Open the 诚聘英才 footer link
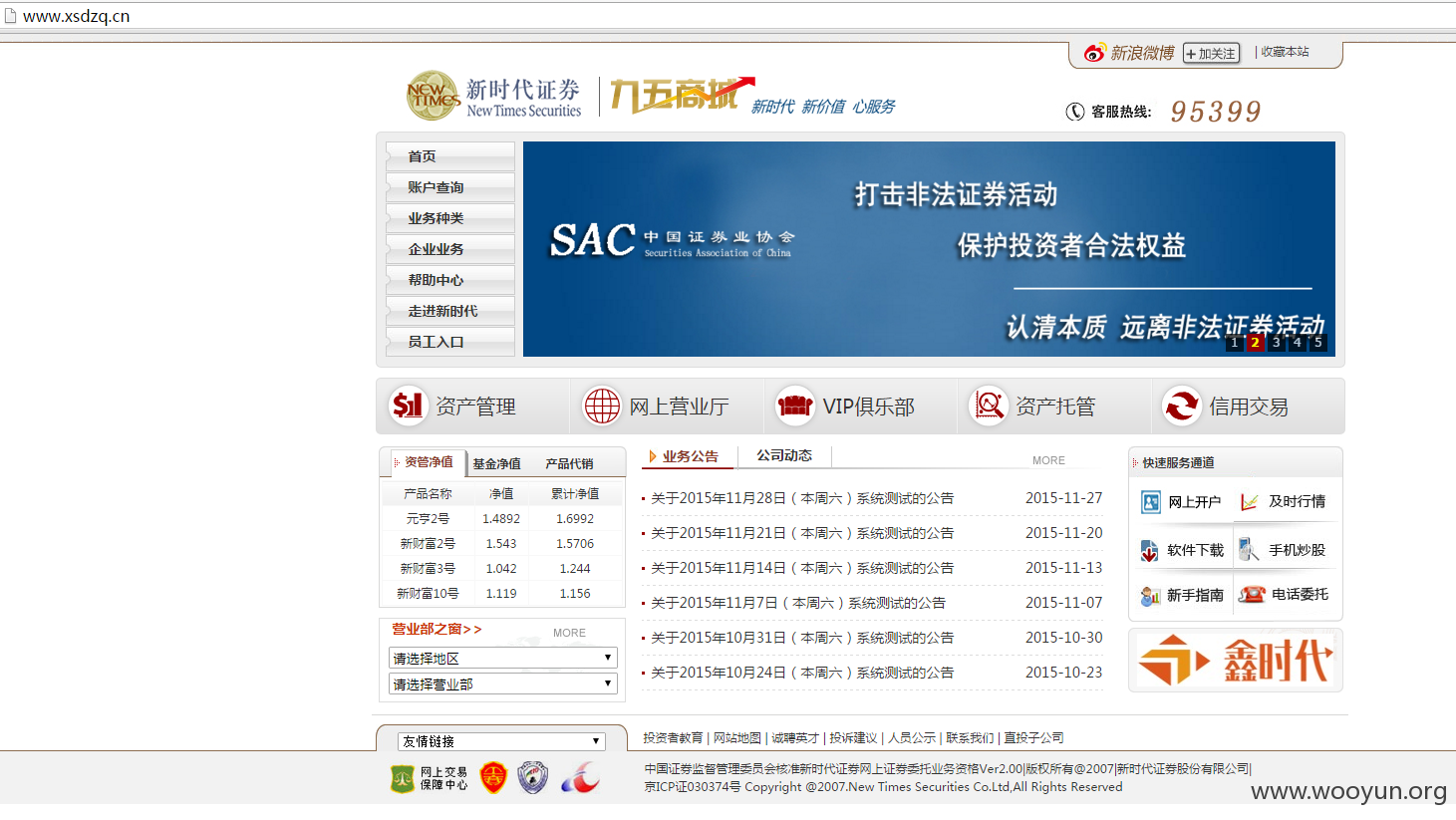Screen dimensions: 1456x820 point(795,738)
